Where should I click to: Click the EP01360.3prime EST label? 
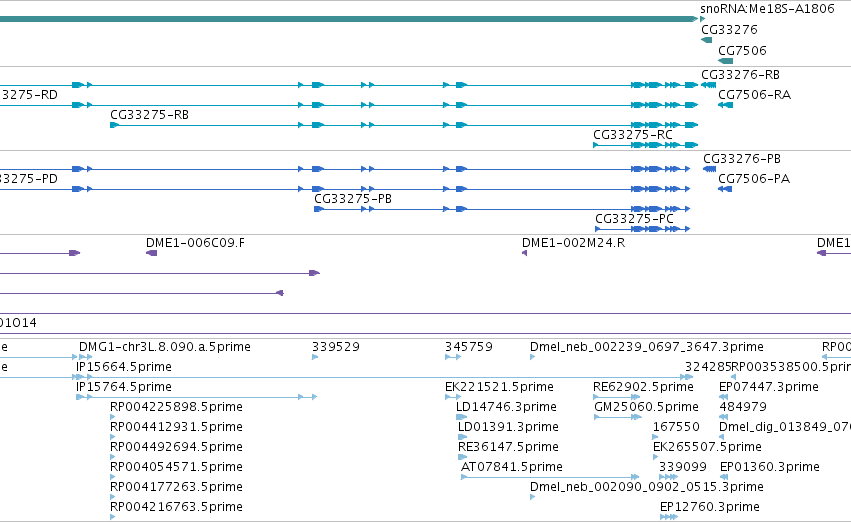(x=770, y=467)
